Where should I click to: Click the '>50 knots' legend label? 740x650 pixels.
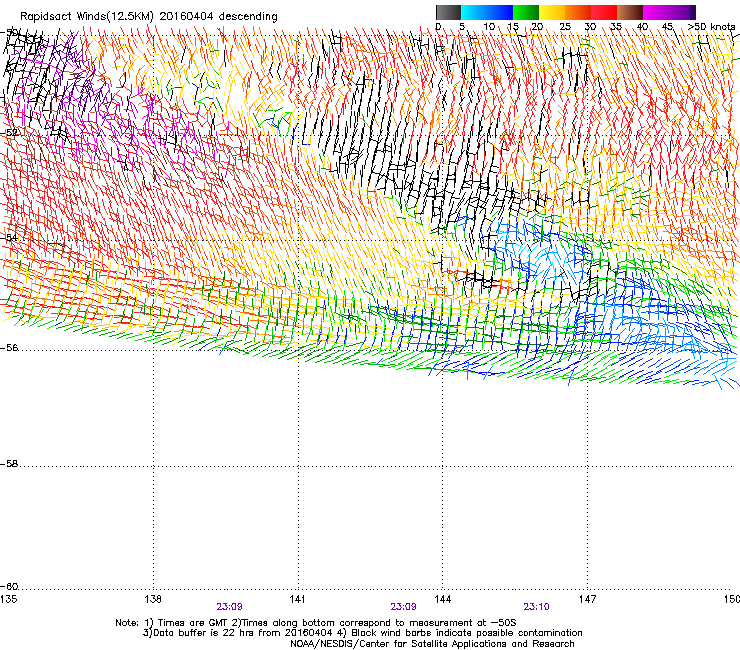(711, 26)
